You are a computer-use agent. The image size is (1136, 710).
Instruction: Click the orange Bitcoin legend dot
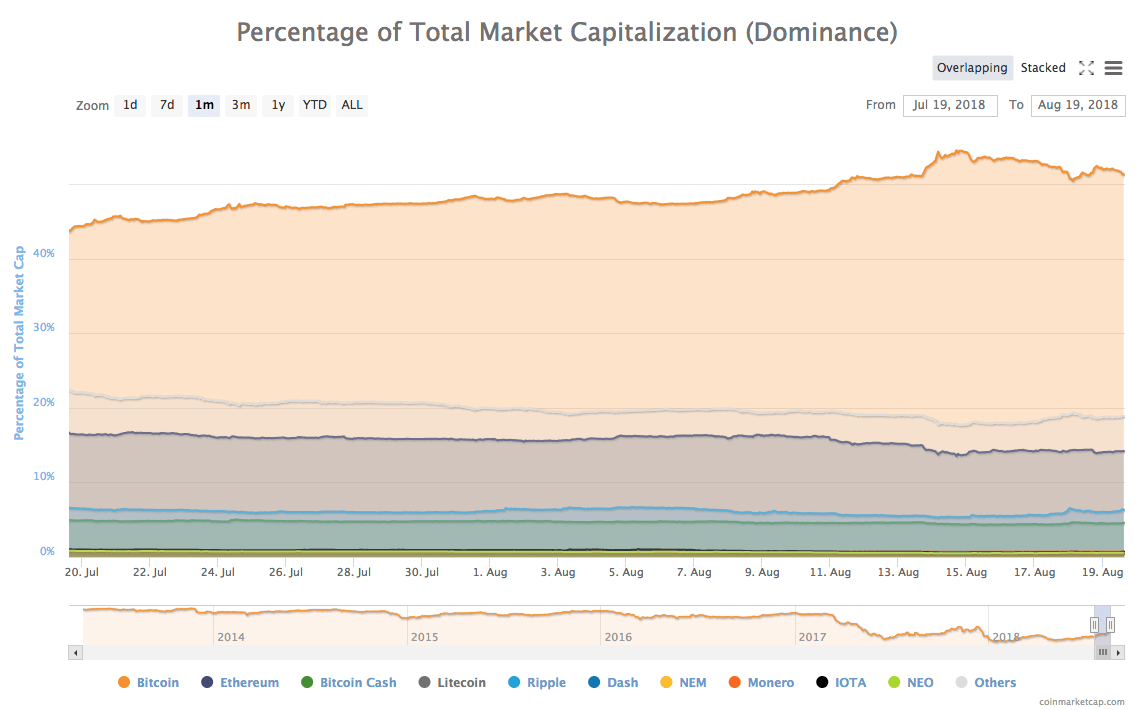[x=125, y=682]
